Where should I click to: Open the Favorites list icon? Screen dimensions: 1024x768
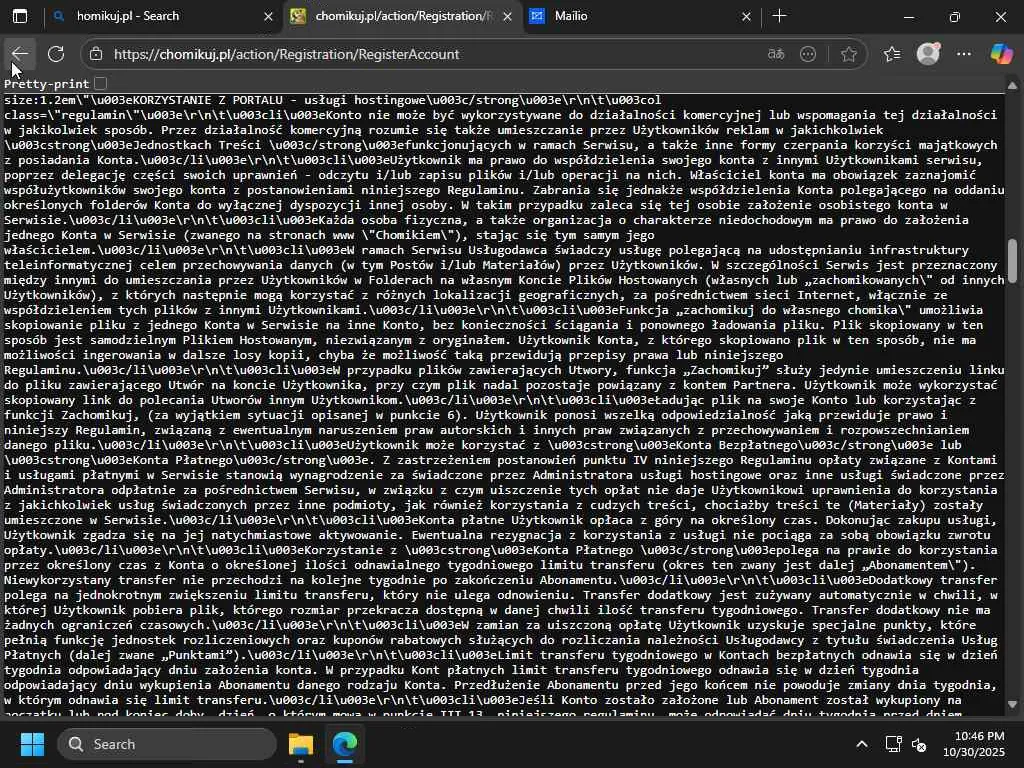[x=891, y=54]
